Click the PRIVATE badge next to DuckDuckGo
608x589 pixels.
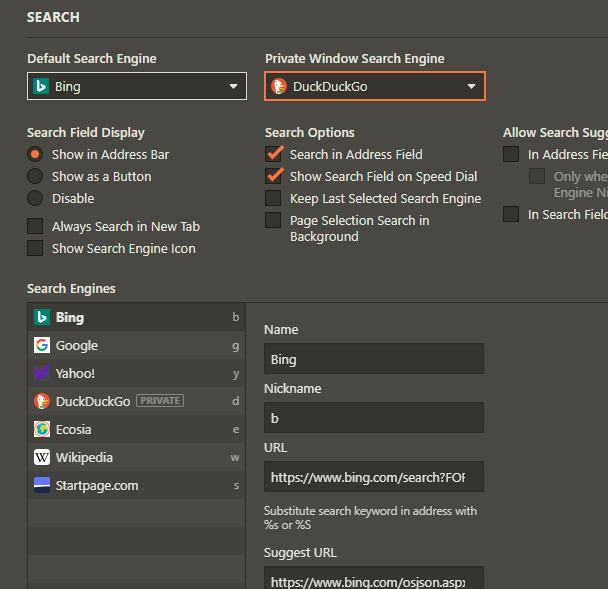(160, 401)
